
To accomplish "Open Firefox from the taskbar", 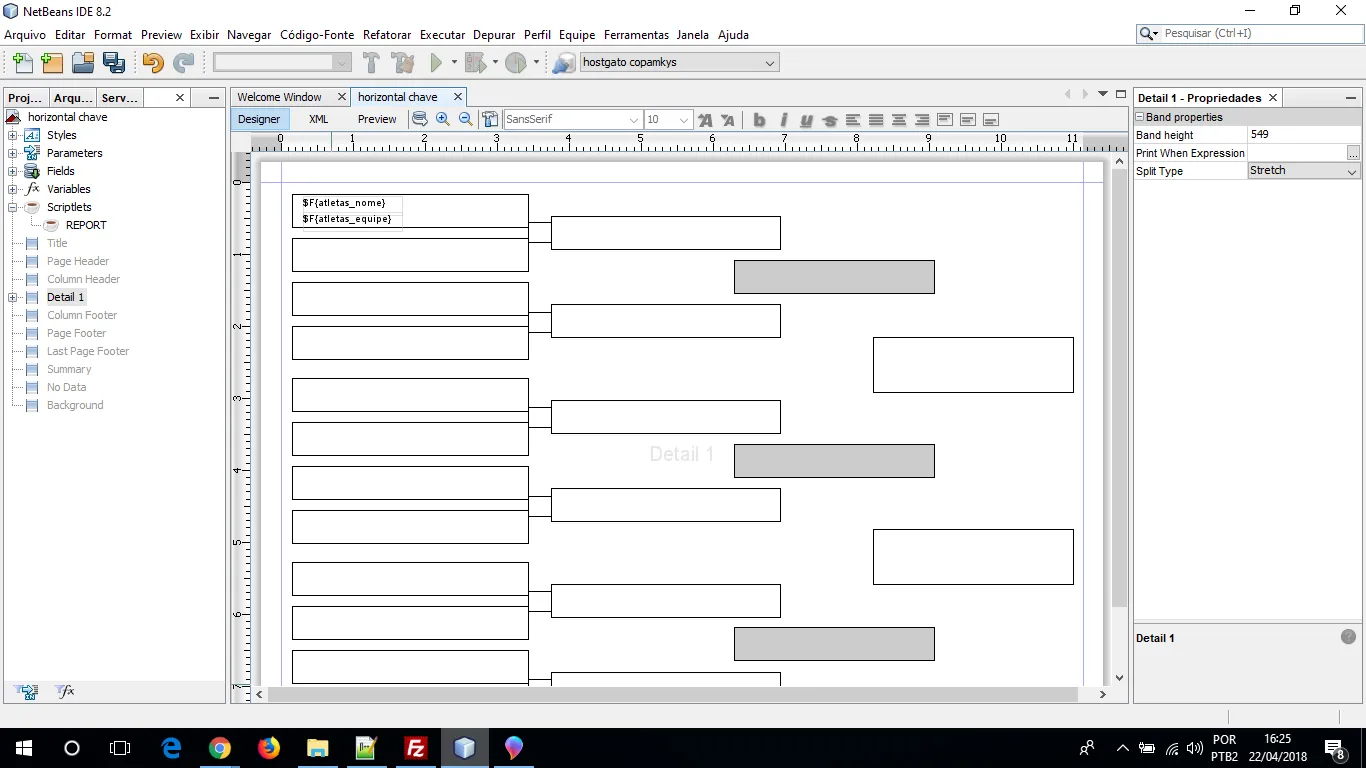I will (x=269, y=748).
